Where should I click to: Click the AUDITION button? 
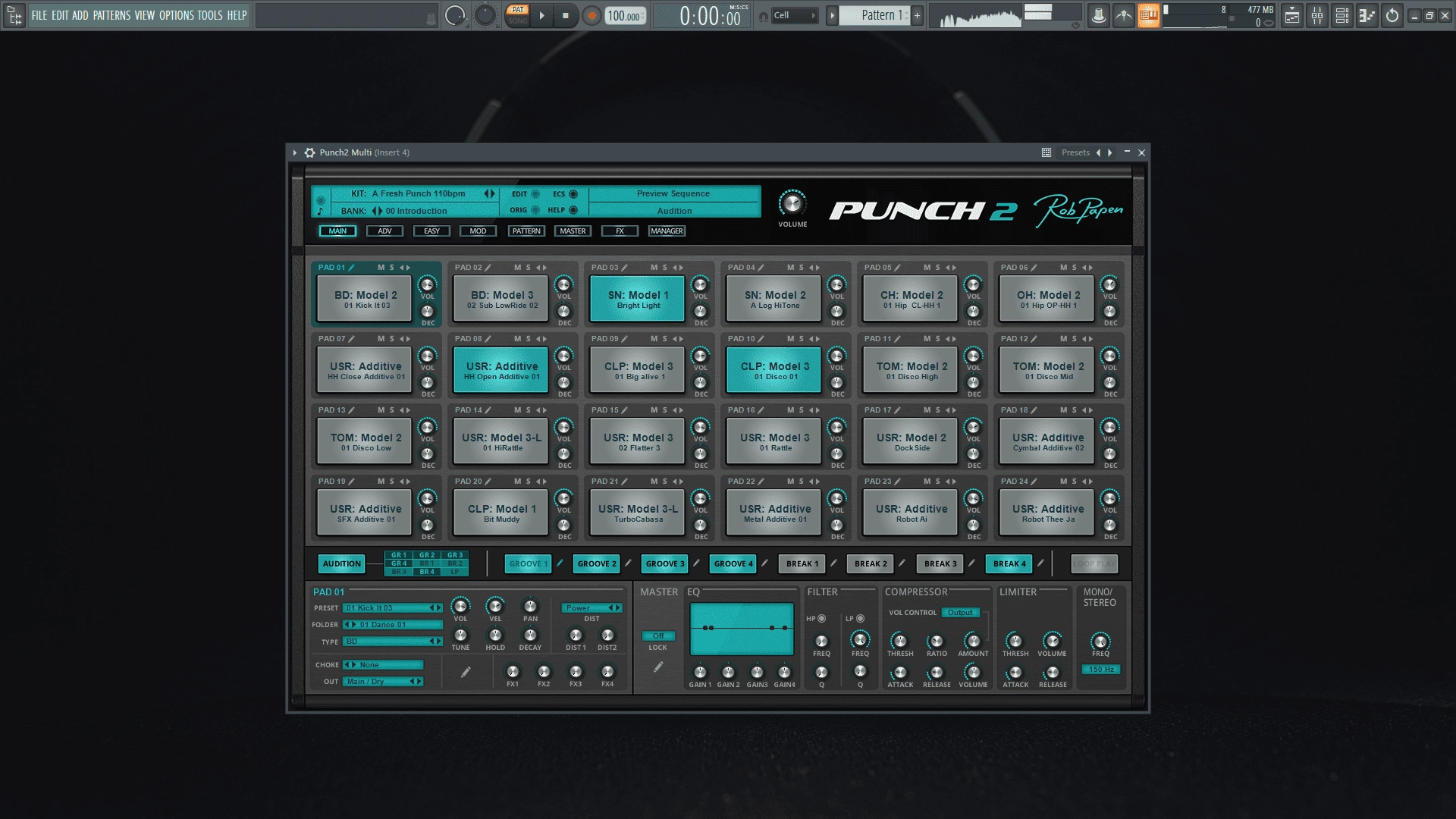(x=342, y=563)
